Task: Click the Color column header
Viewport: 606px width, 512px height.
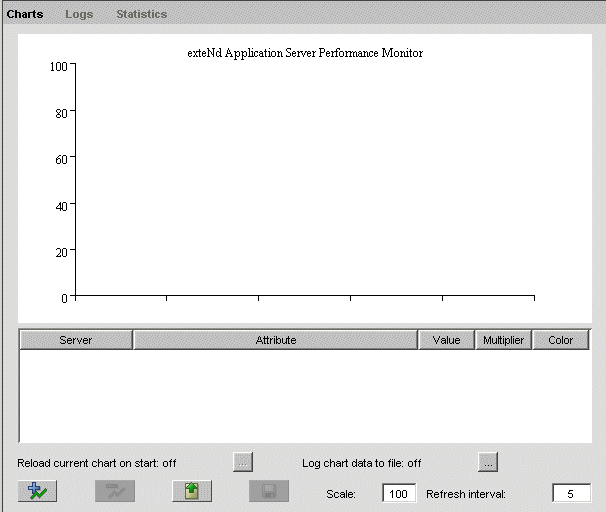Action: (x=561, y=340)
